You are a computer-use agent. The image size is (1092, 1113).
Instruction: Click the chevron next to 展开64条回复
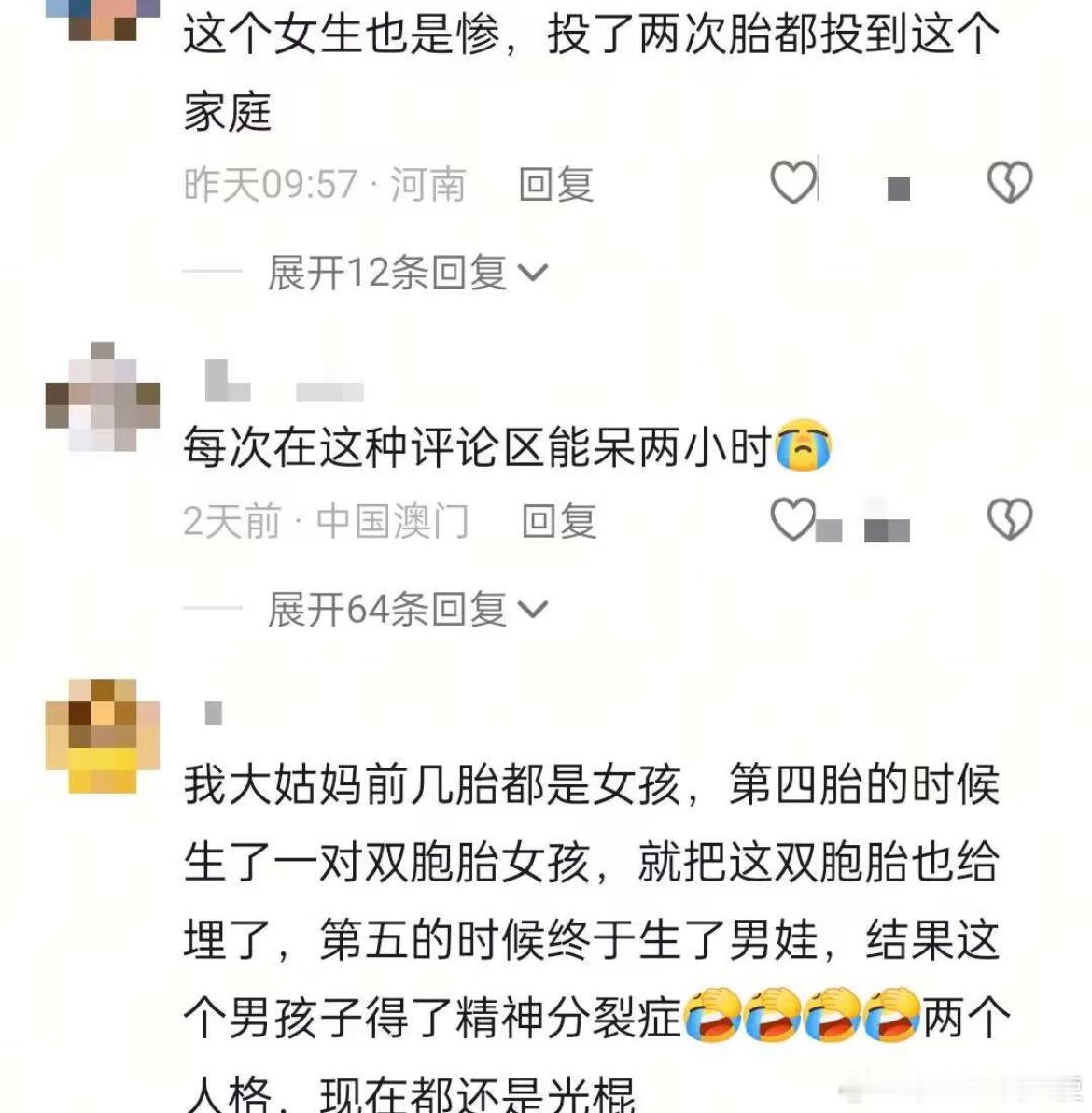point(534,609)
